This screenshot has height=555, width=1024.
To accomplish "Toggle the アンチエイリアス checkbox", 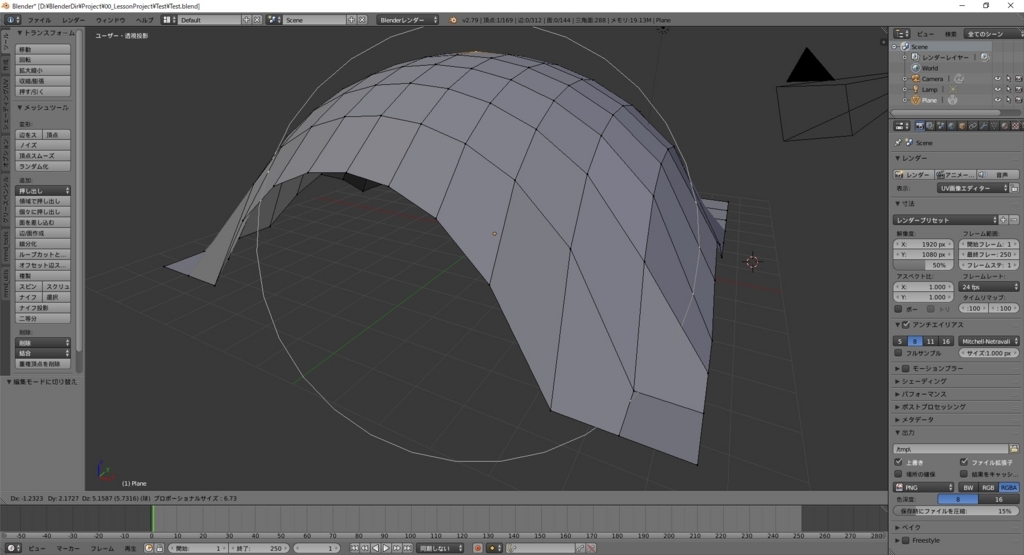I will 906,325.
